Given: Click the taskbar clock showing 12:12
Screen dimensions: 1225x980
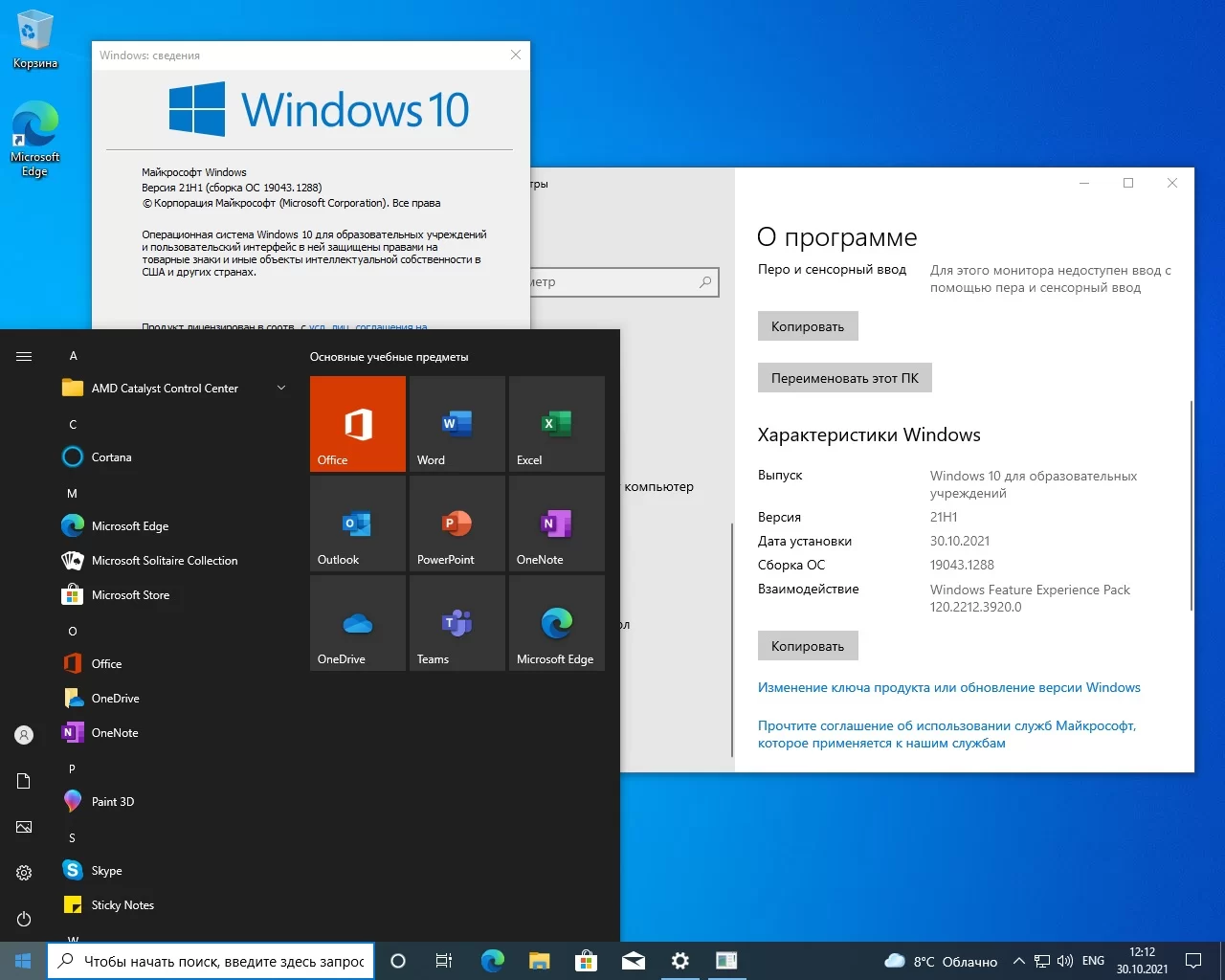Looking at the screenshot, I should tap(1142, 961).
